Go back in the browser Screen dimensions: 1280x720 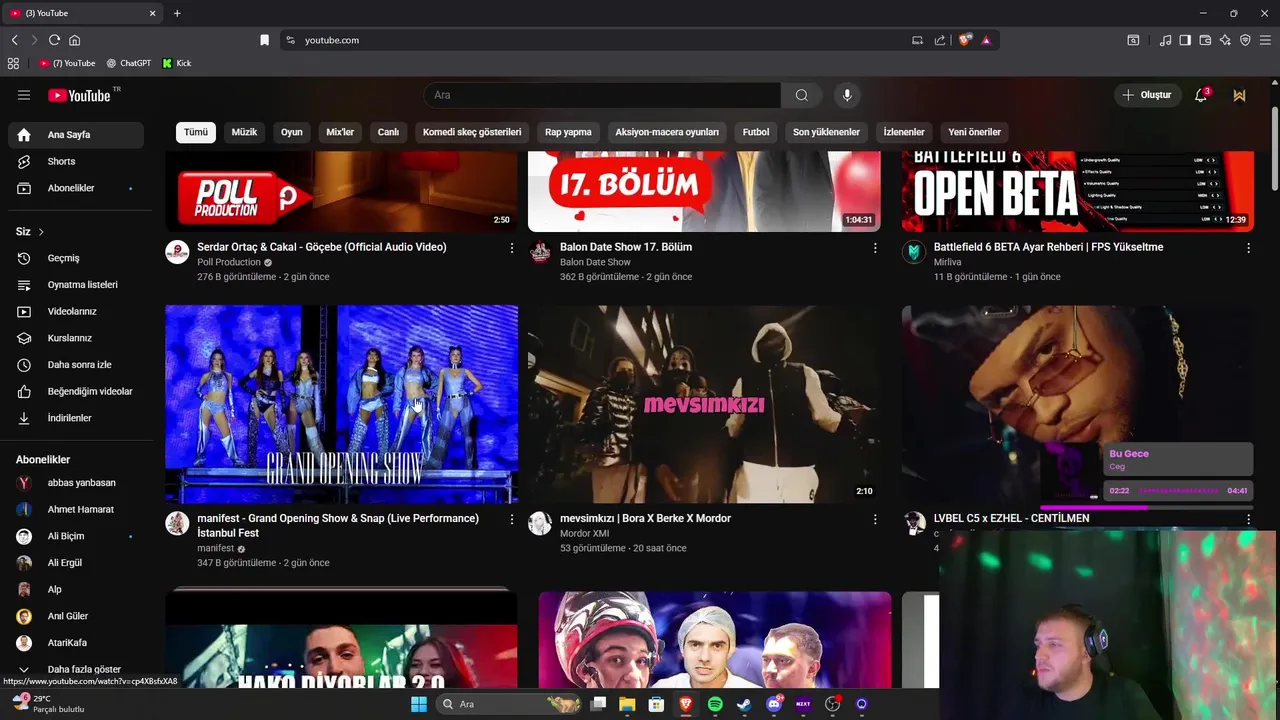coord(15,40)
